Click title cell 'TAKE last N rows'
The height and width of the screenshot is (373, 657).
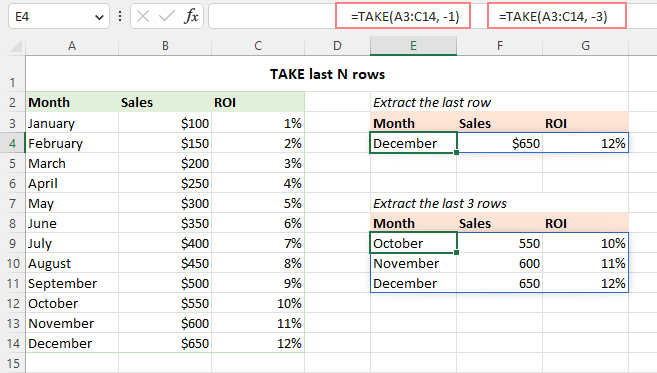327,74
